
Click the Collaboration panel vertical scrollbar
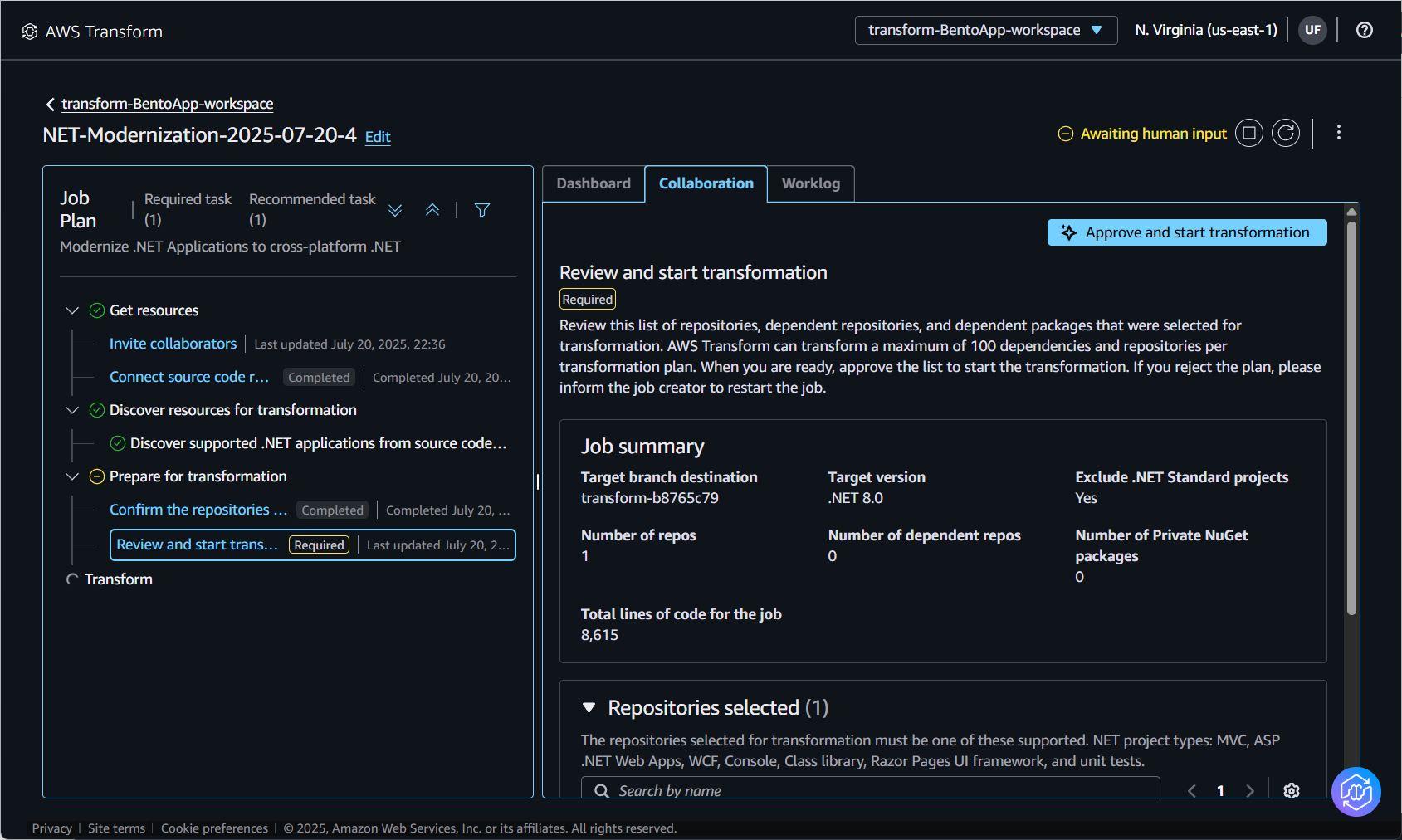1351,418
